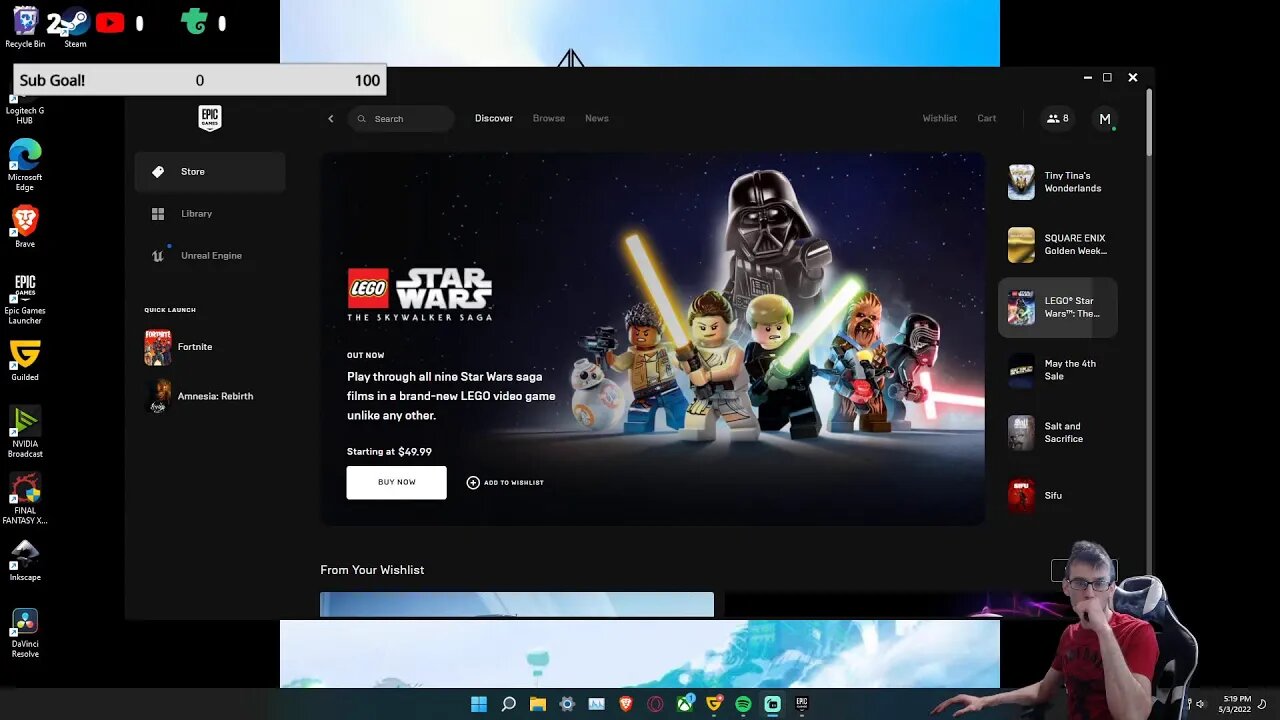1280x720 pixels.
Task: Open the Store section in the sidebar
Action: click(x=210, y=172)
